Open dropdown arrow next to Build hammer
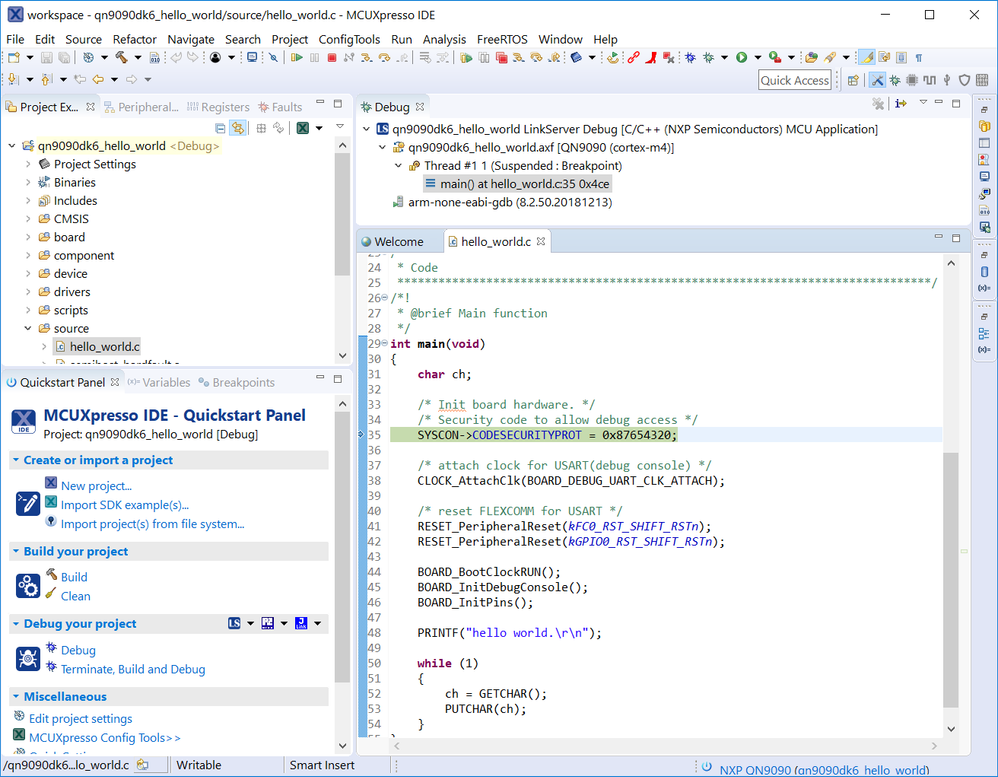The image size is (998, 777). pos(136,58)
